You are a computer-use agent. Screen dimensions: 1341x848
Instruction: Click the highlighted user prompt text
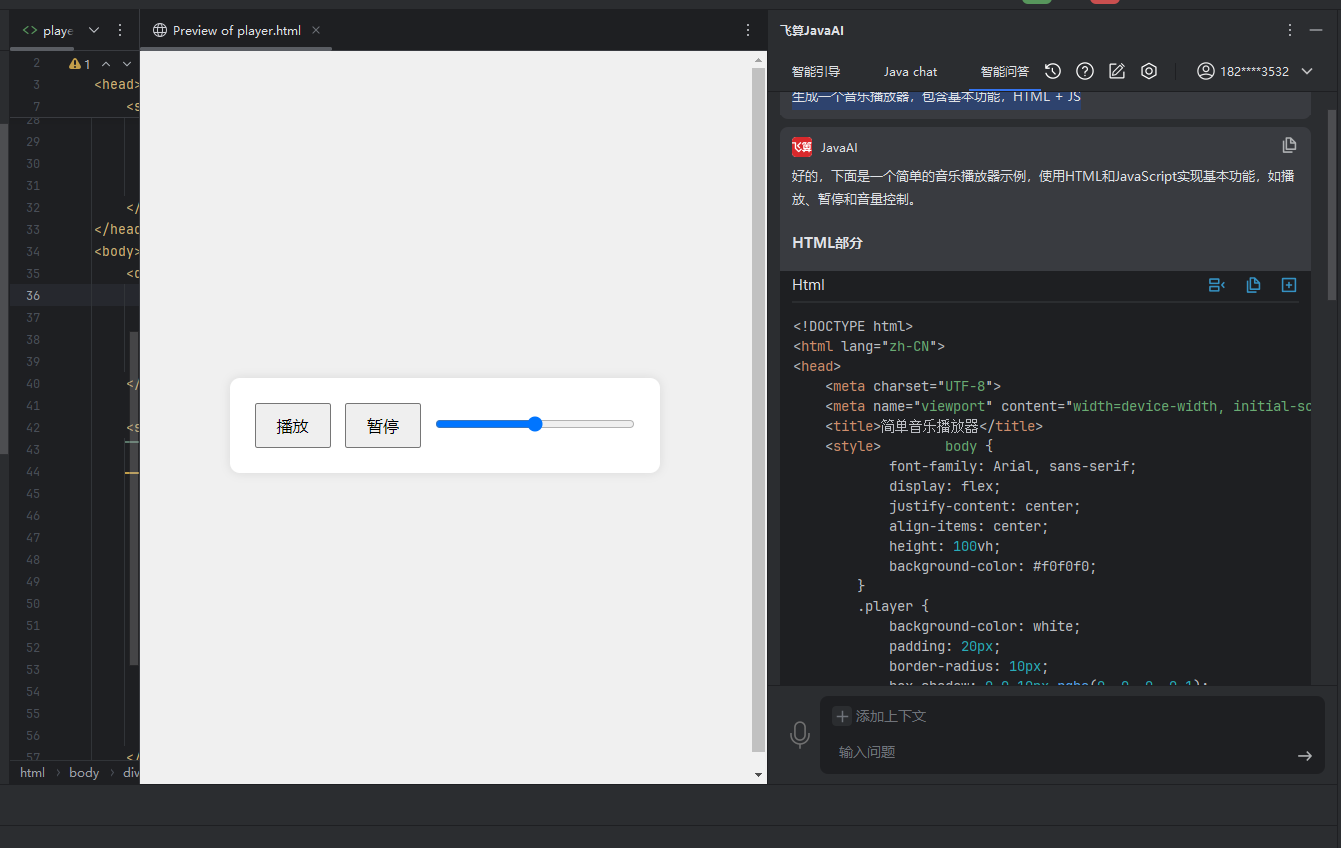(x=936, y=97)
